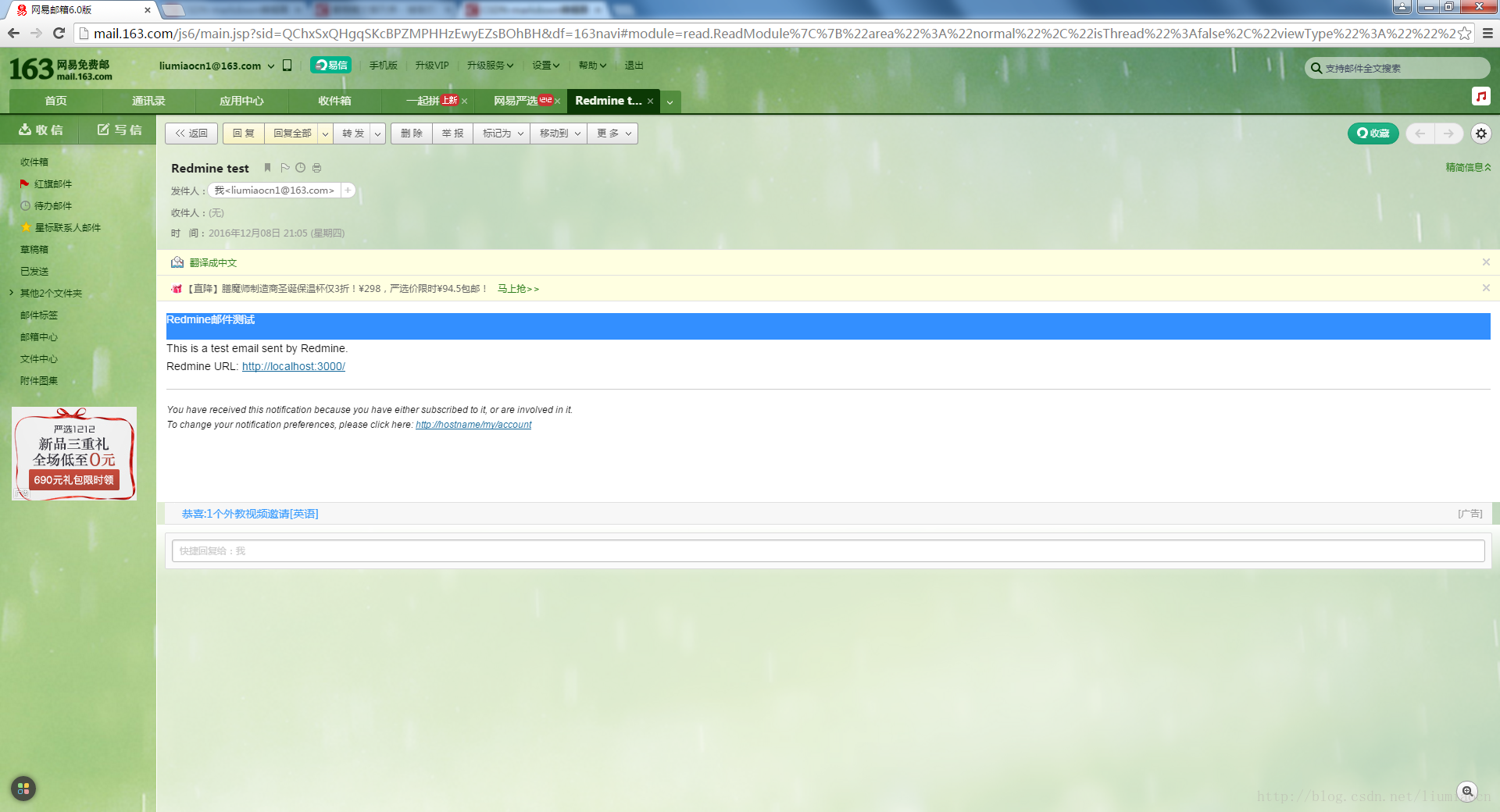
Task: Expand 转发 options arrow
Action: coord(378,134)
